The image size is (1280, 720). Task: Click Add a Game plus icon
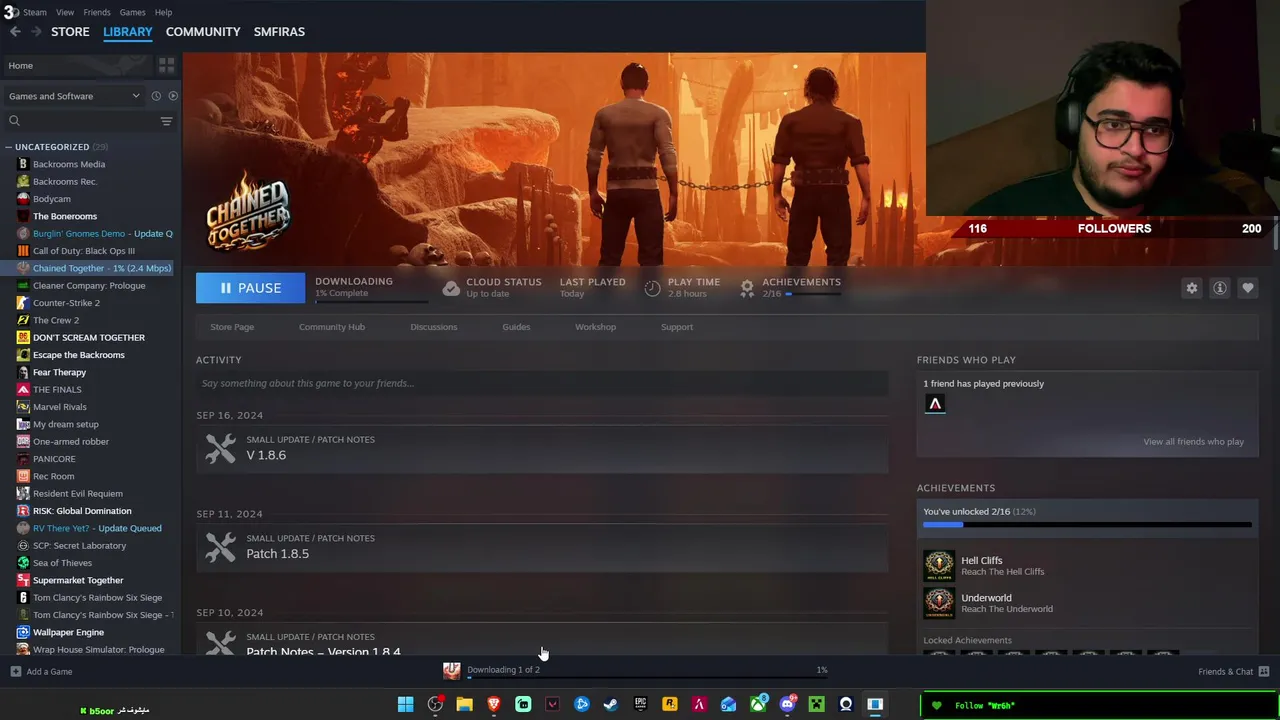[15, 671]
